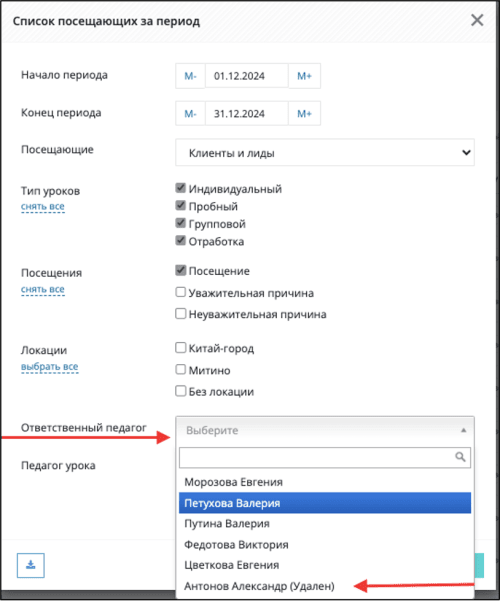Move end date forward one month

[x=304, y=113]
